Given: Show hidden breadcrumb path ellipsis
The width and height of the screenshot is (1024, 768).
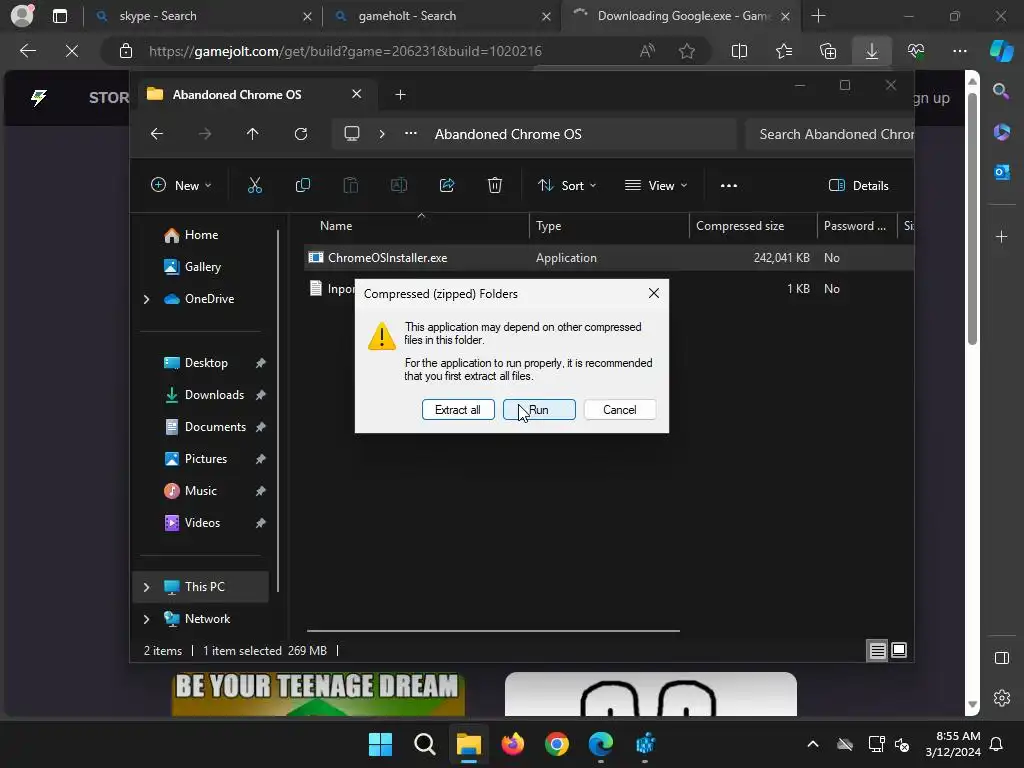Looking at the screenshot, I should click(411, 134).
